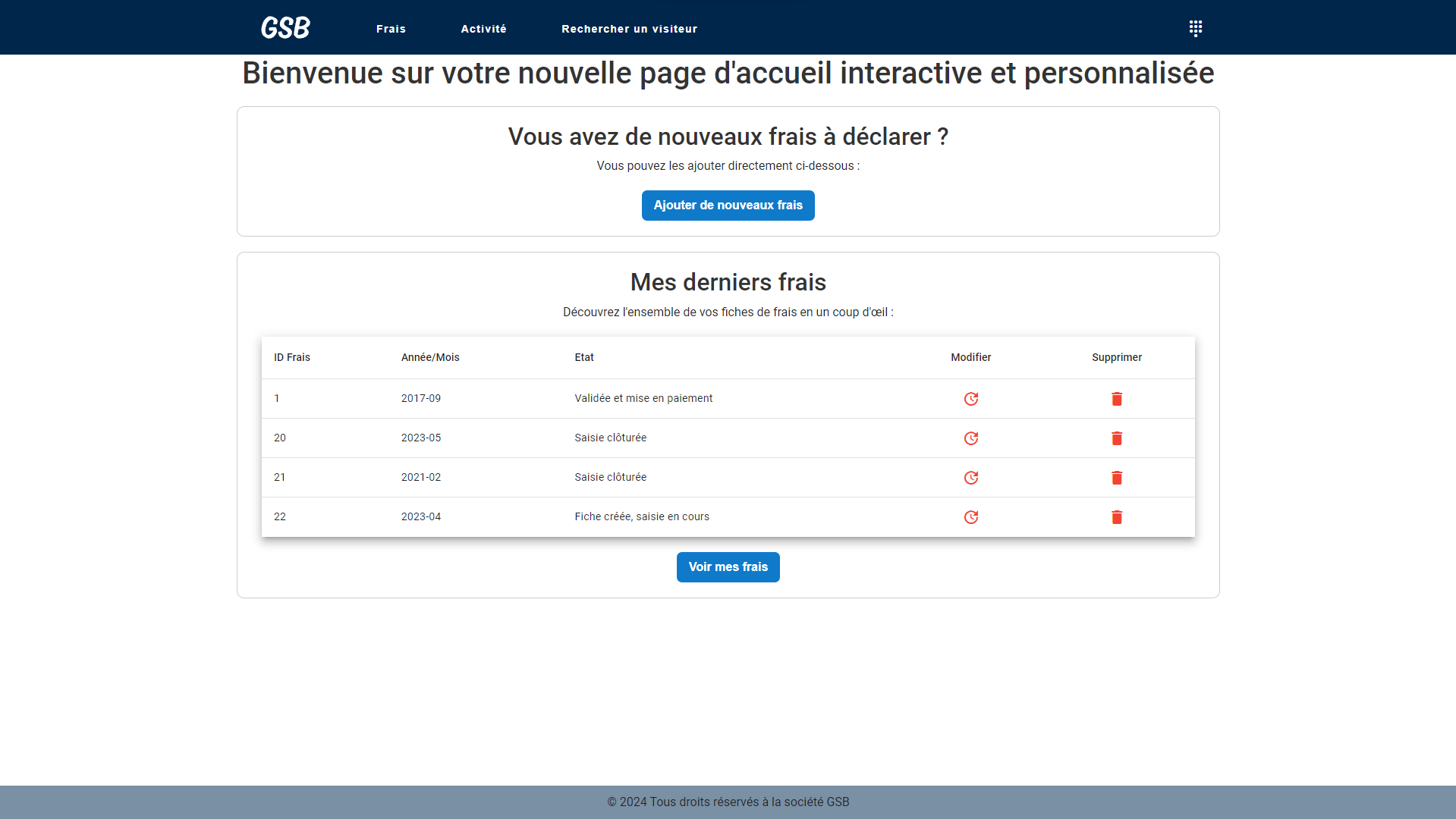Image resolution: width=1456 pixels, height=819 pixels.
Task: Click the delete trash icon for frais 22
Action: [1116, 516]
